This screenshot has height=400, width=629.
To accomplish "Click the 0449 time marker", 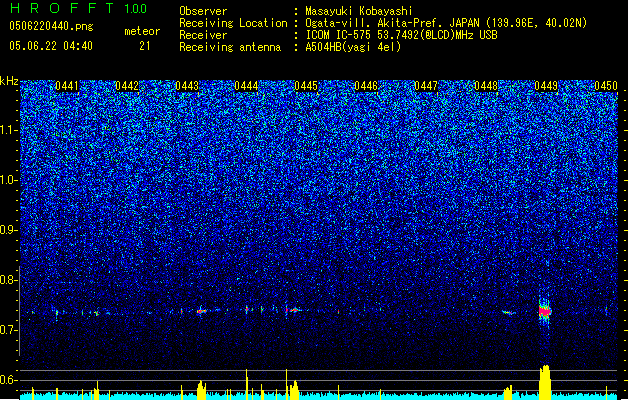I will coord(546,86).
